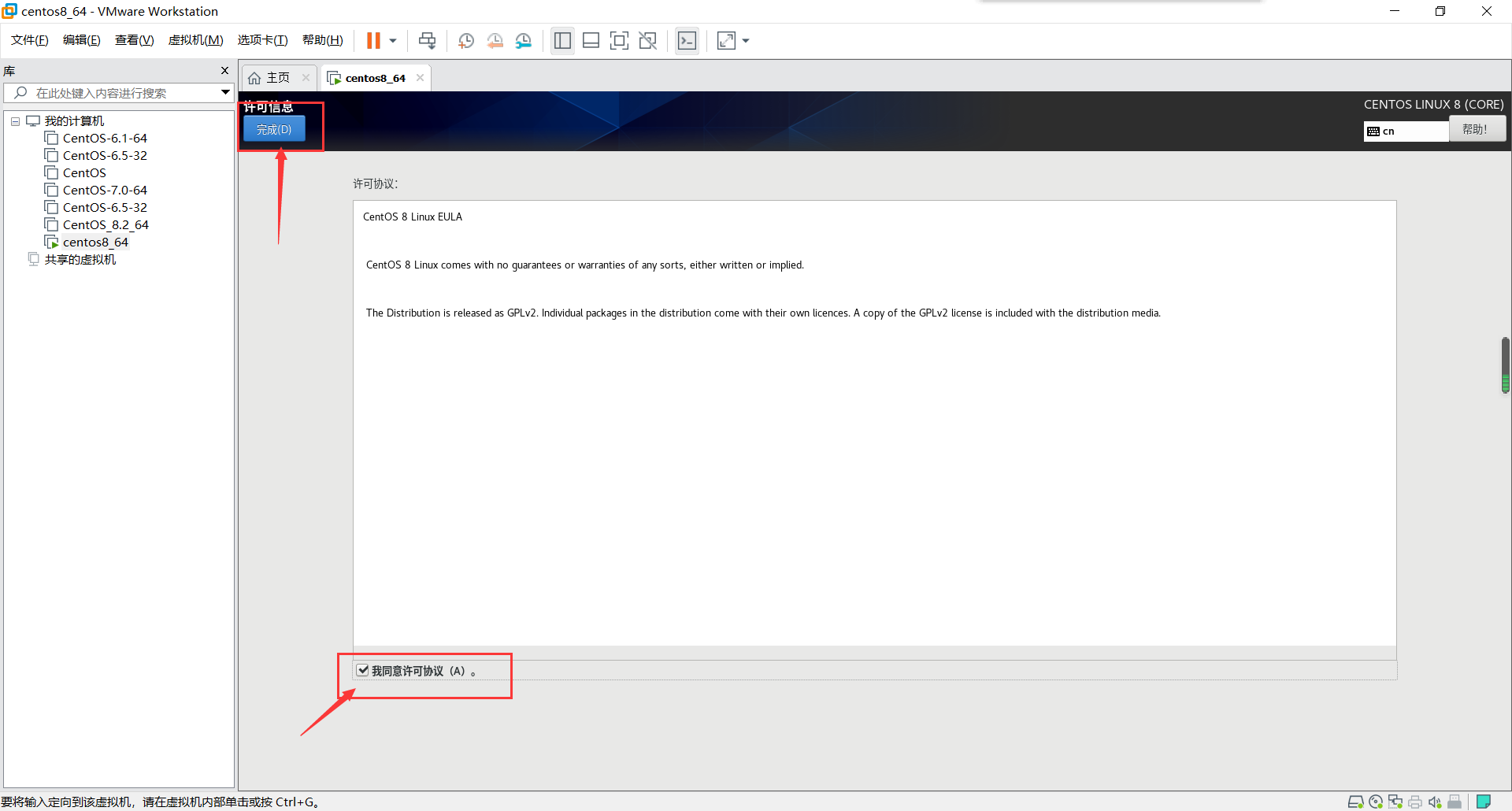Click the sound device status icon
1512x811 pixels.
point(1435,802)
